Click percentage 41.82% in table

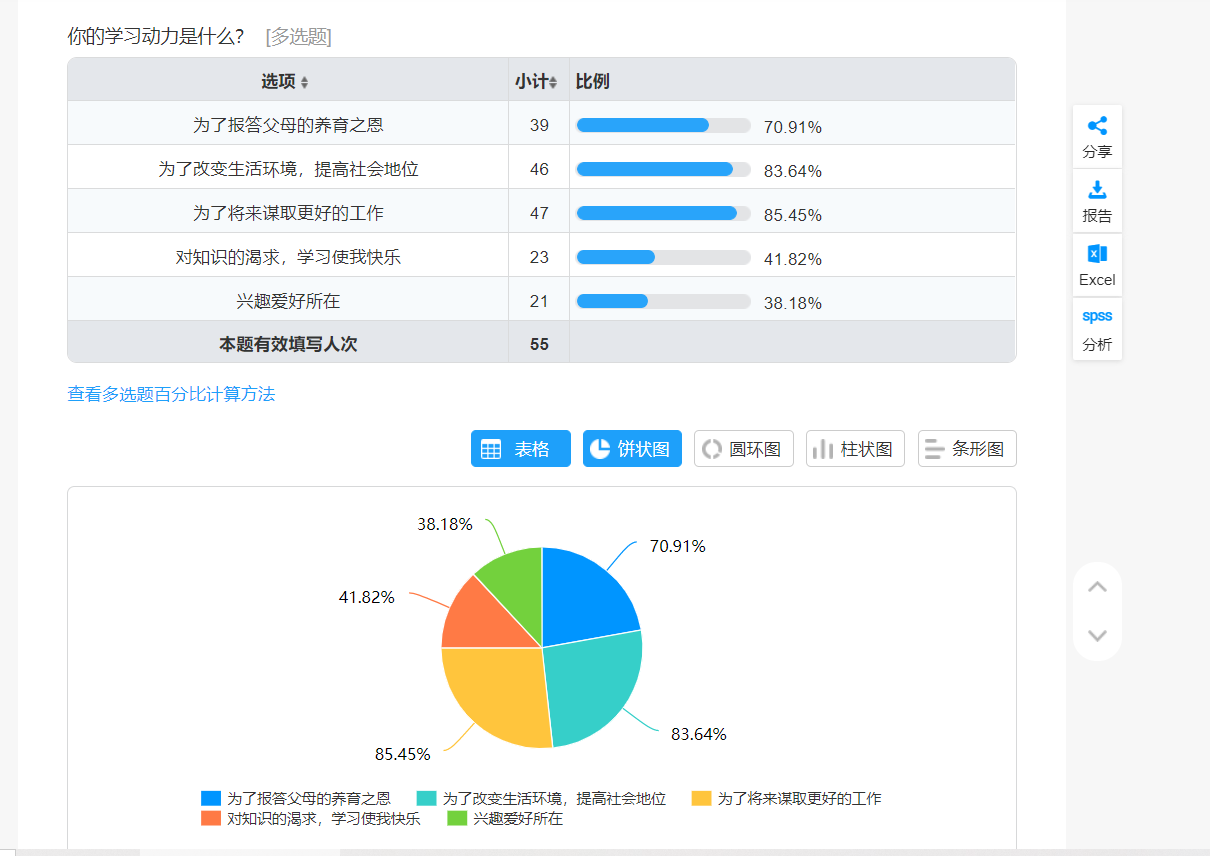[x=793, y=259]
